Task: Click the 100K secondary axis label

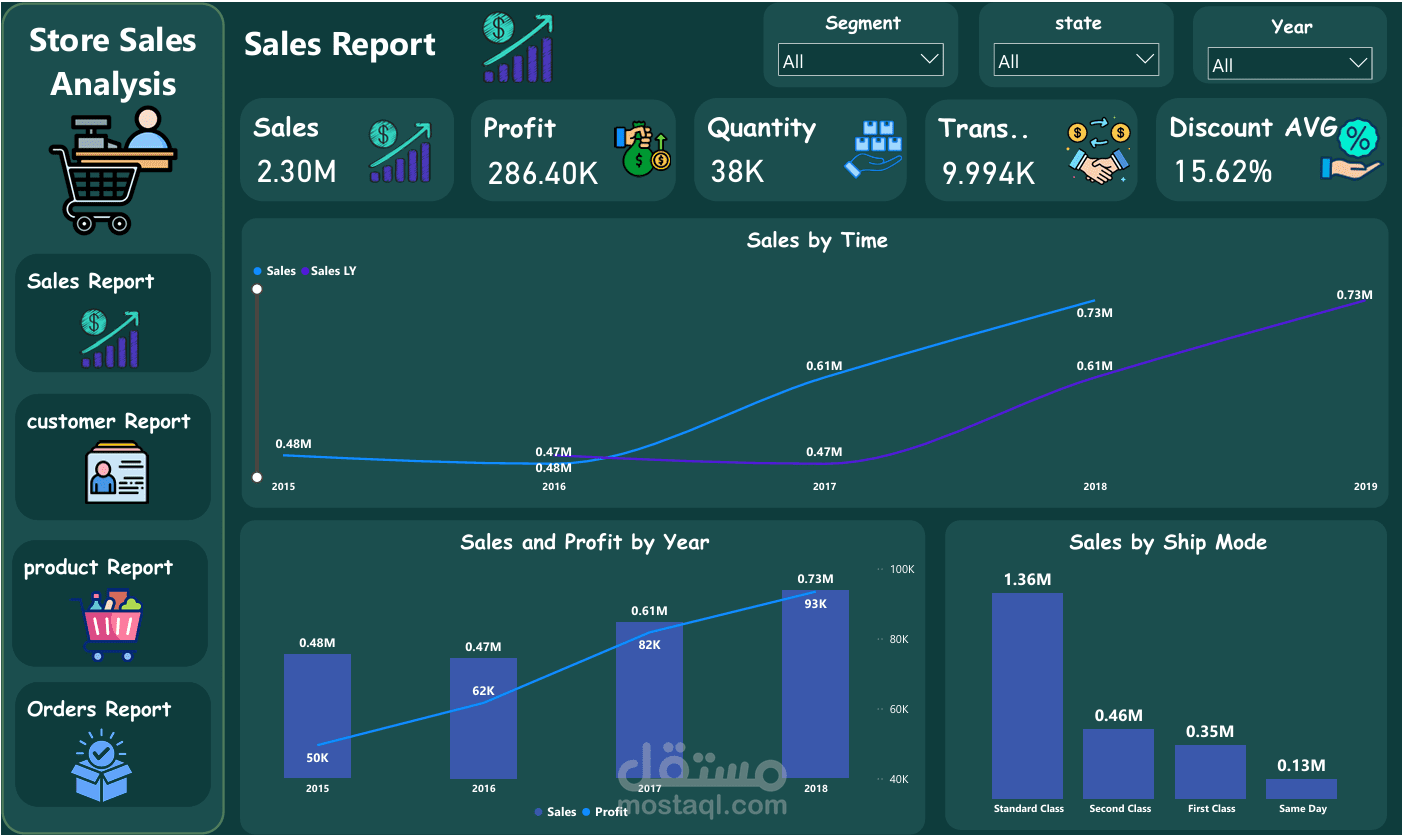Action: 901,569
